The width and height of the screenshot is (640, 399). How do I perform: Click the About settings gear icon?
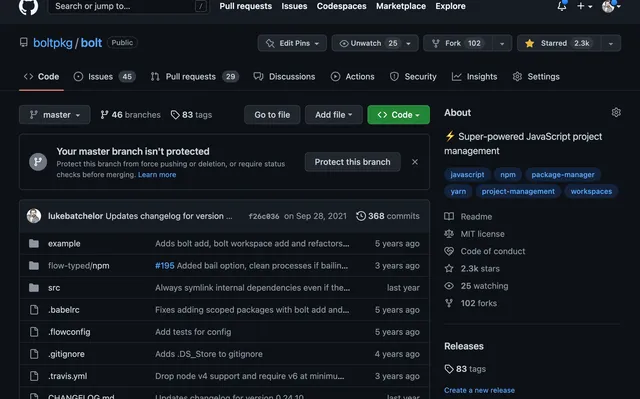pos(616,113)
